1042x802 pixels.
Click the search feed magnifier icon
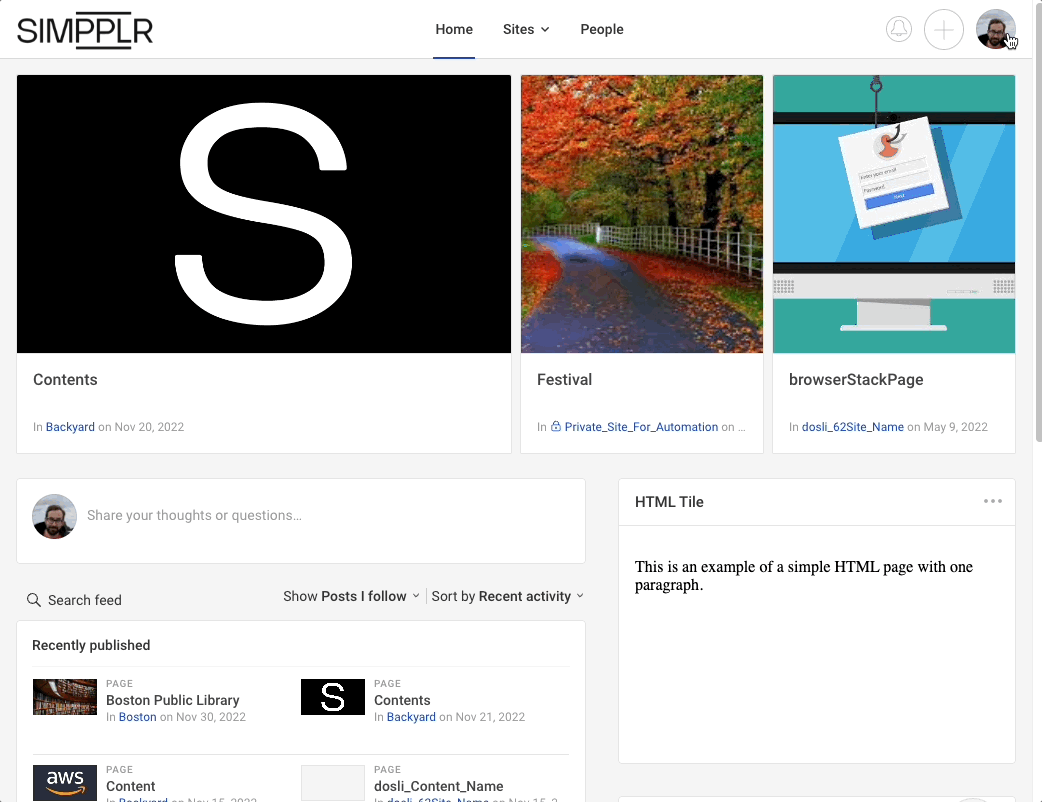(x=34, y=600)
